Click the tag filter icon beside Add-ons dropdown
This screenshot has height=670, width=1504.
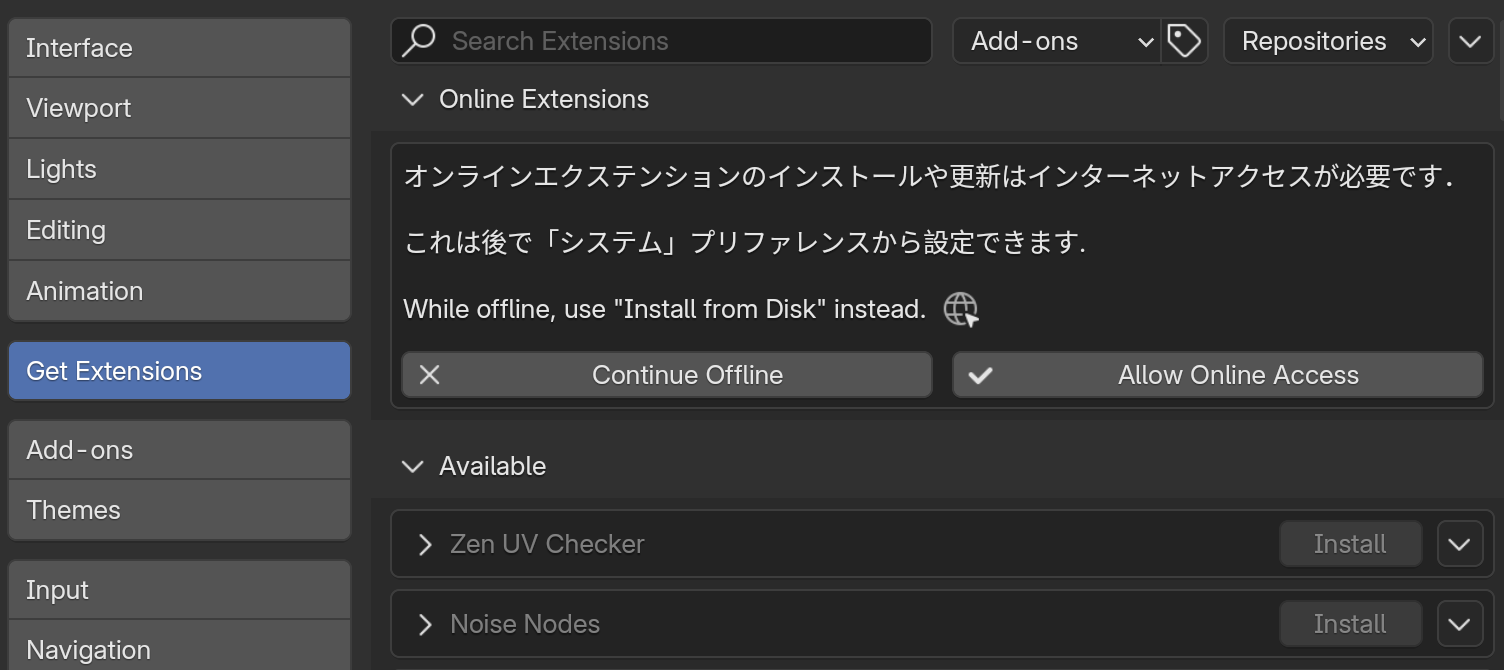[x=1184, y=40]
